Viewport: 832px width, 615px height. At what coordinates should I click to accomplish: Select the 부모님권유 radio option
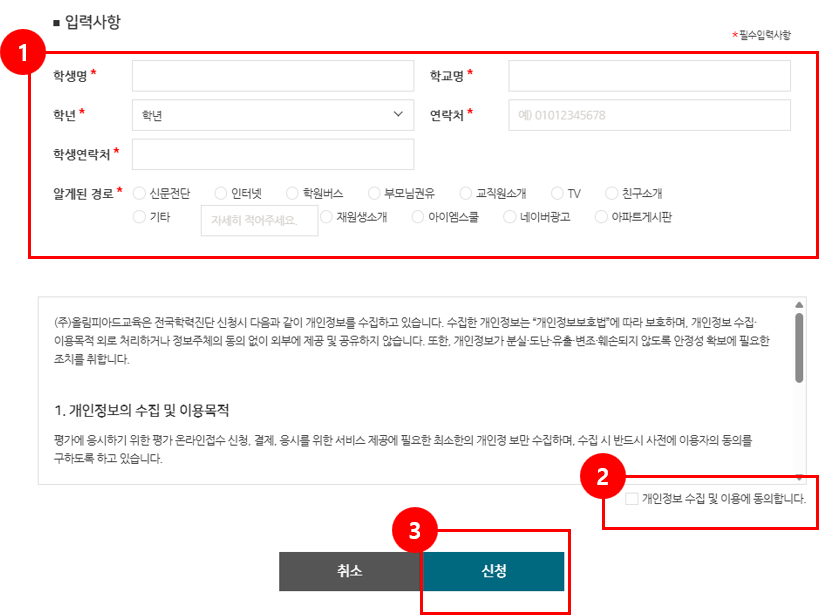[x=375, y=193]
